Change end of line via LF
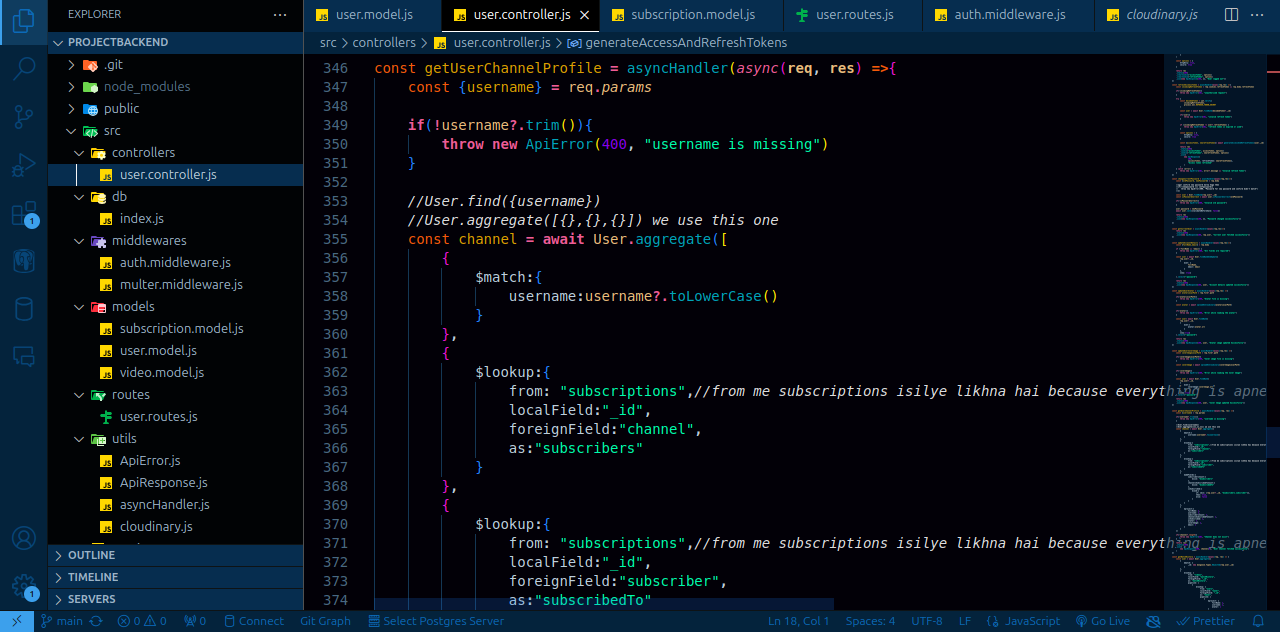This screenshot has width=1280, height=632. [965, 621]
